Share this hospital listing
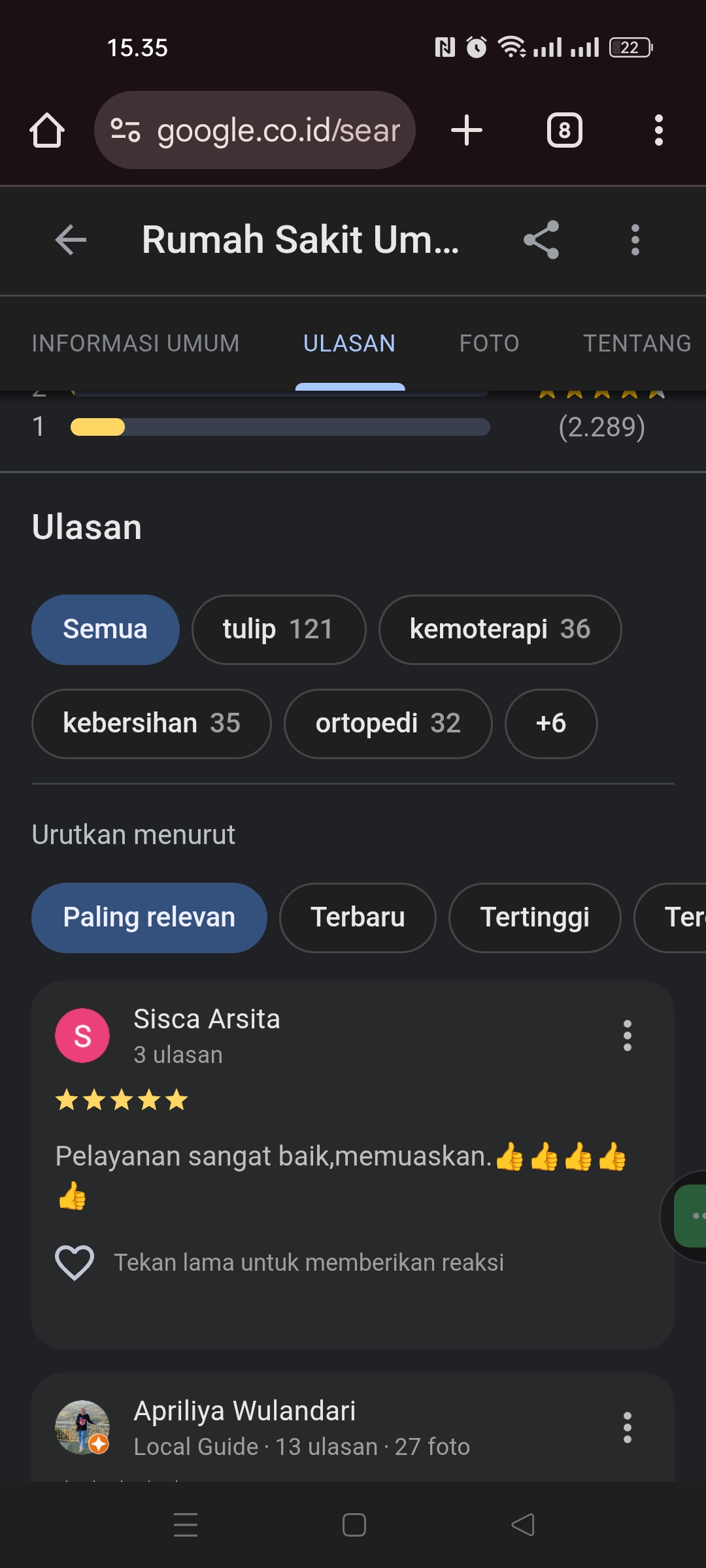Viewport: 706px width, 1568px height. click(x=541, y=240)
